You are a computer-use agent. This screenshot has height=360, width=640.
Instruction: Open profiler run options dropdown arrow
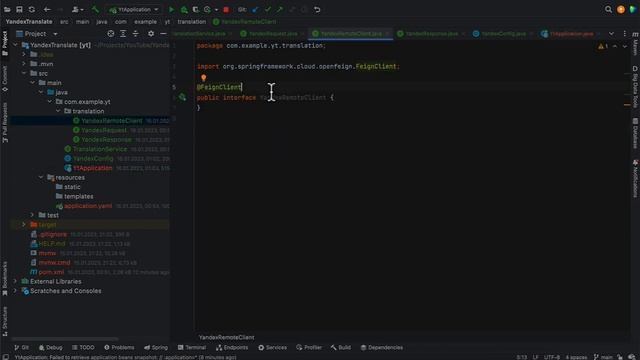216,9
